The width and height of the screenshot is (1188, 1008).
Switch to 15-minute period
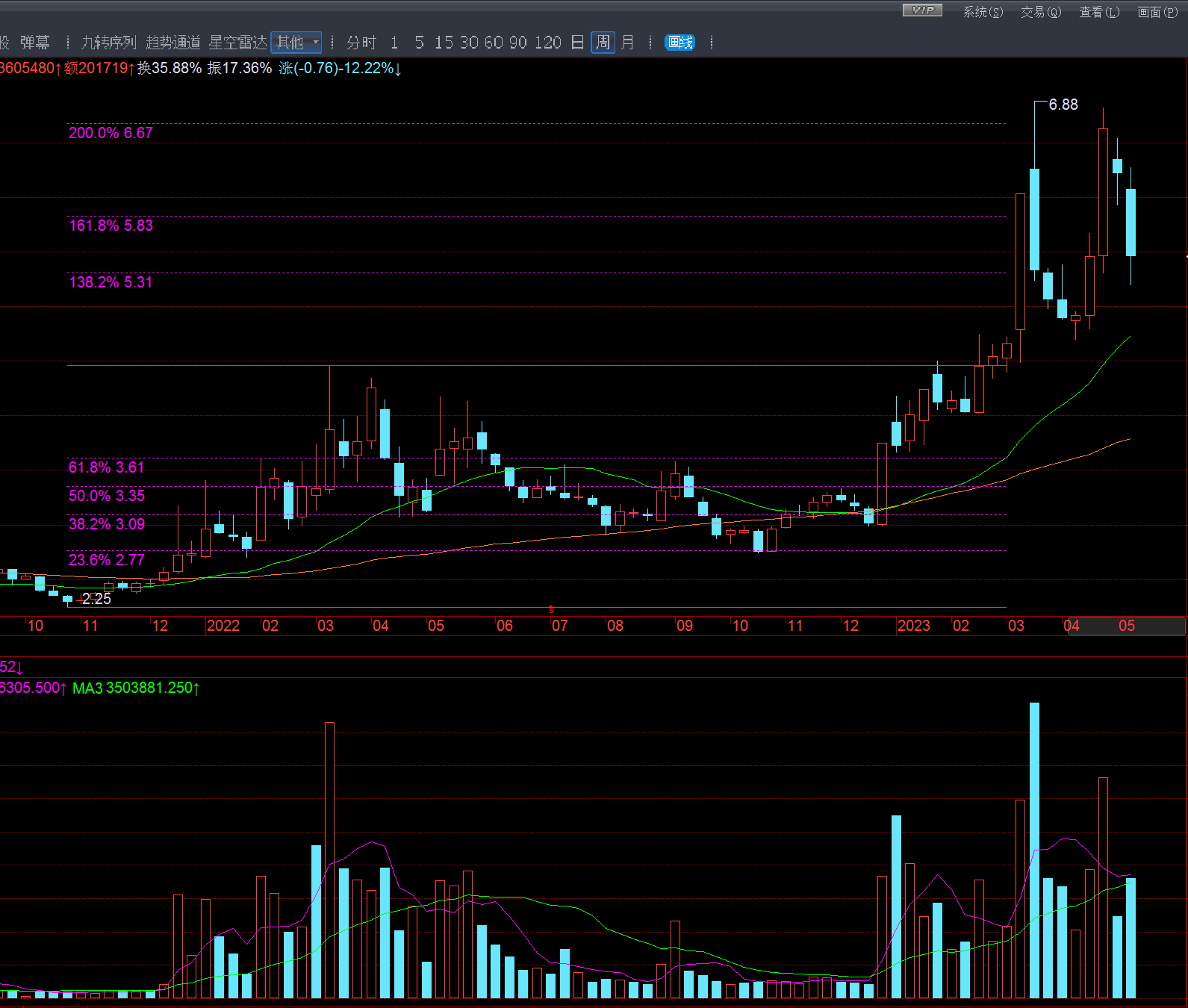[444, 43]
